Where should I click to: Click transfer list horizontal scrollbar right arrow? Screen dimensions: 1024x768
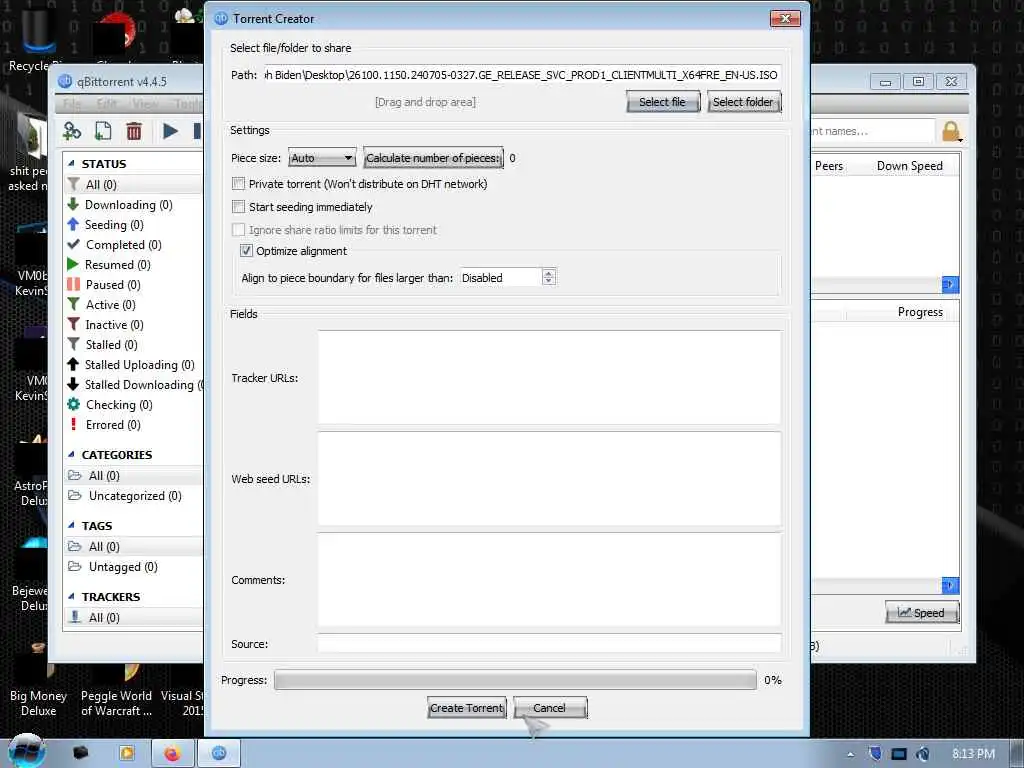tap(950, 285)
